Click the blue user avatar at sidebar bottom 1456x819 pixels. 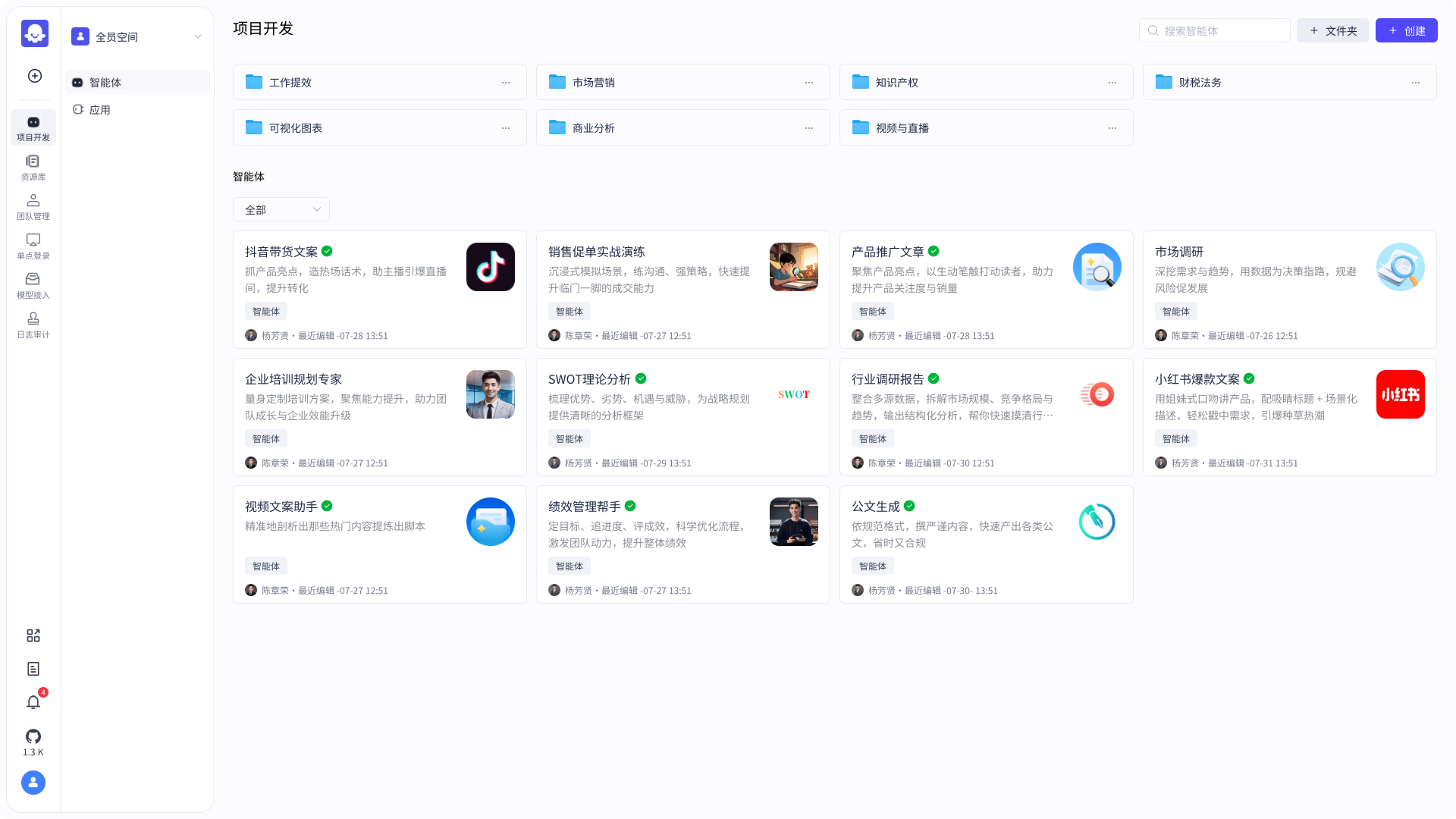33,782
